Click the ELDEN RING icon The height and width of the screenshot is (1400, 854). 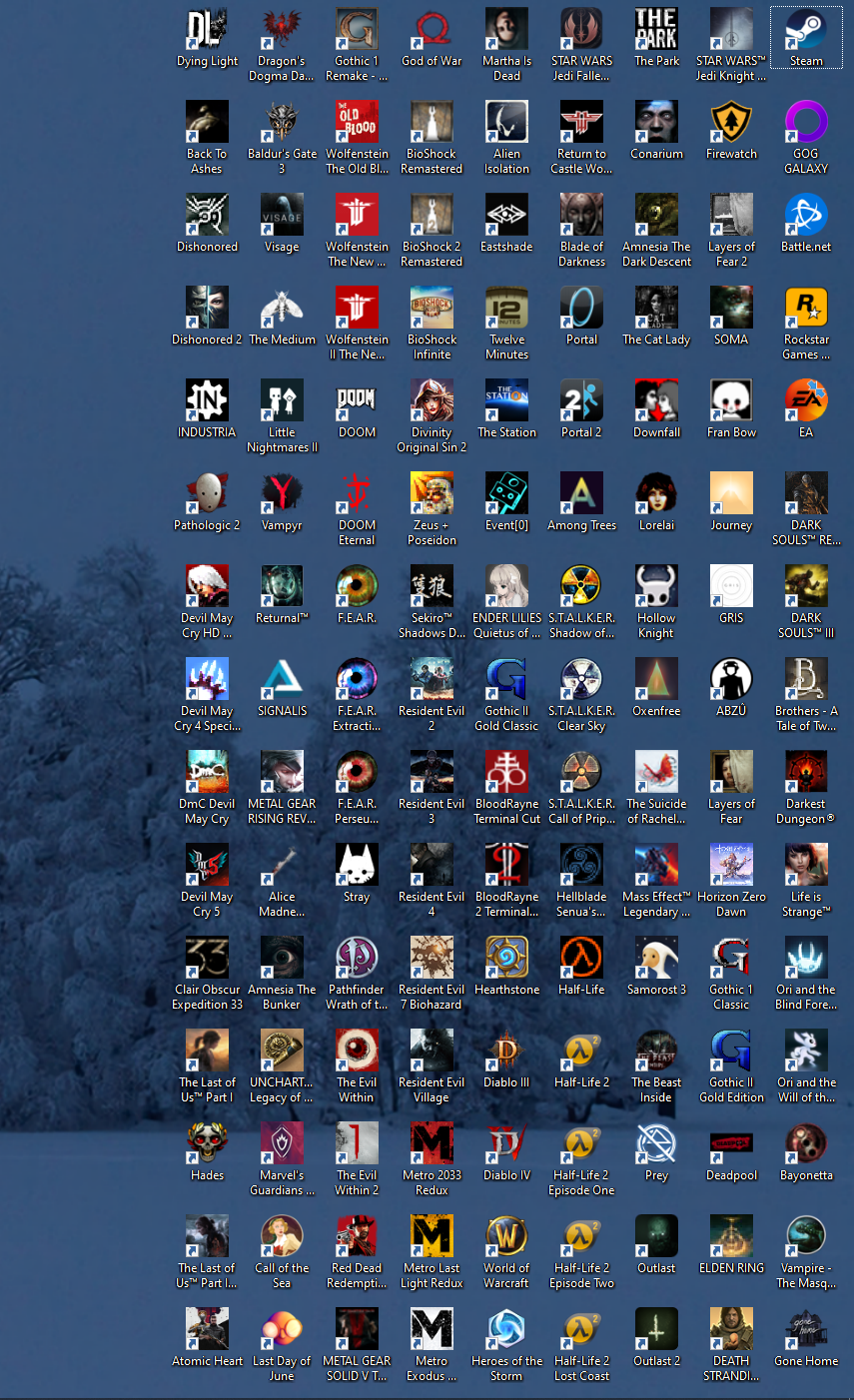pyautogui.click(x=731, y=1236)
